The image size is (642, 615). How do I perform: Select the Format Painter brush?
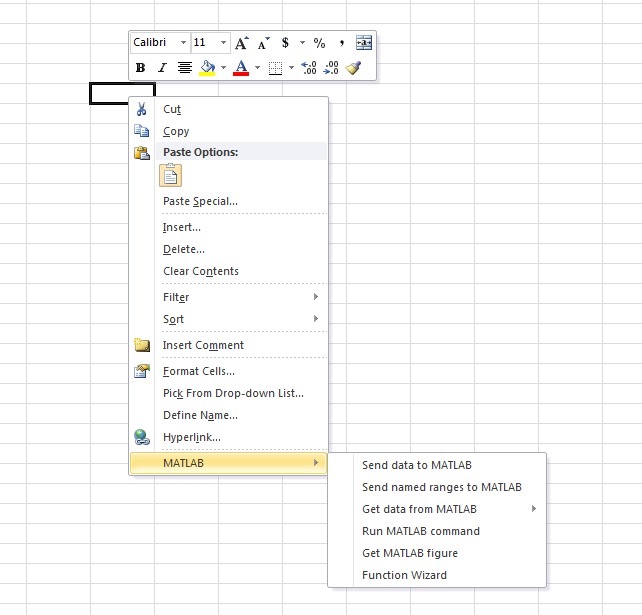click(x=353, y=68)
